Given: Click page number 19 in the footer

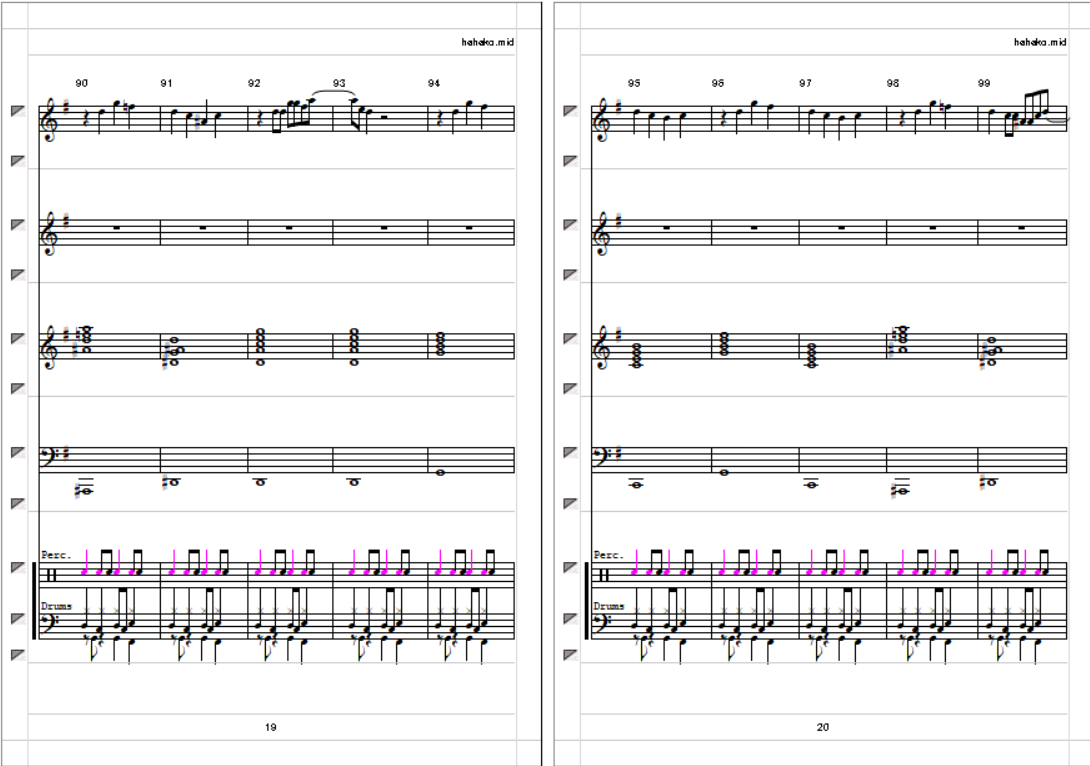Looking at the screenshot, I should click(270, 727).
